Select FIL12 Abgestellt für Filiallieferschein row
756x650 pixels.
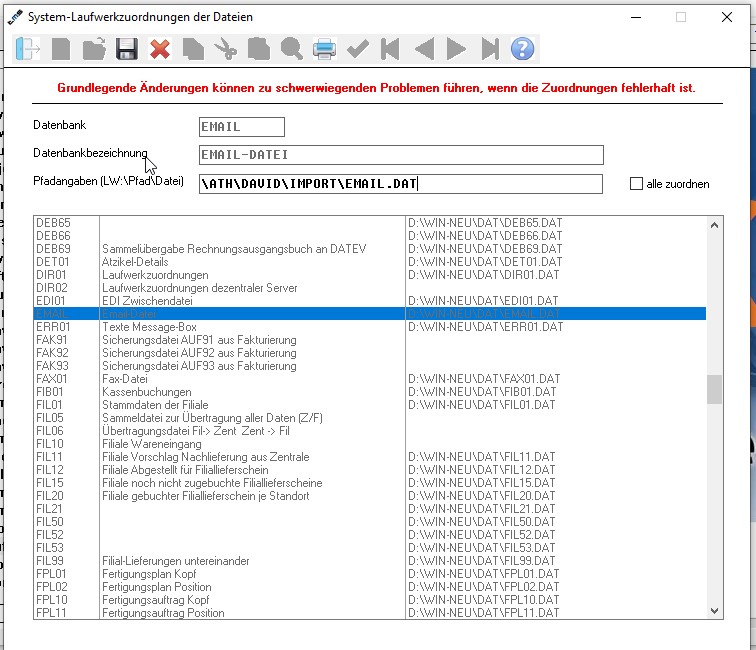pyautogui.click(x=370, y=470)
